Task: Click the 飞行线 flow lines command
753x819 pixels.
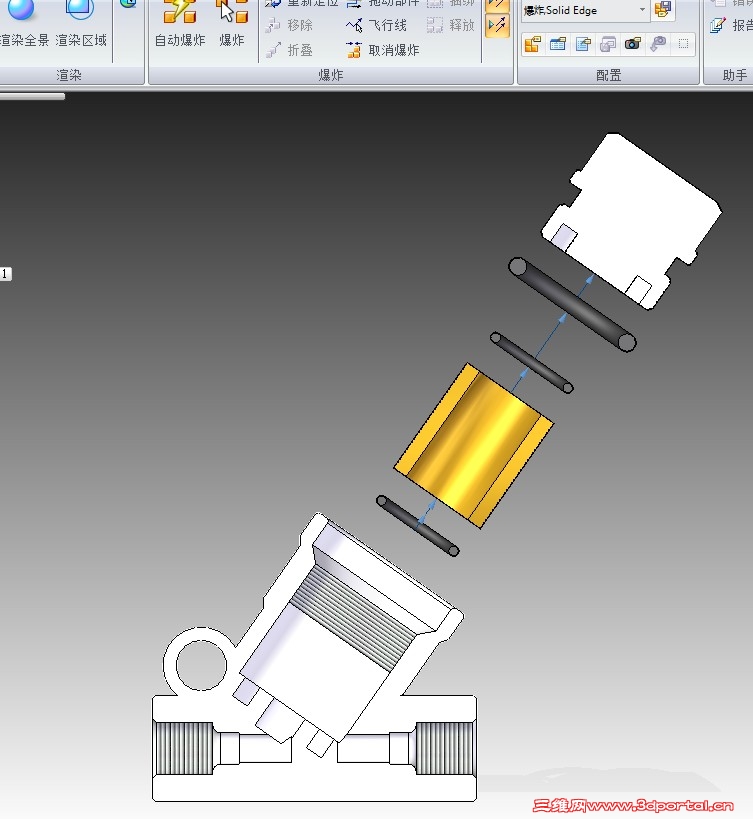Action: click(x=376, y=25)
